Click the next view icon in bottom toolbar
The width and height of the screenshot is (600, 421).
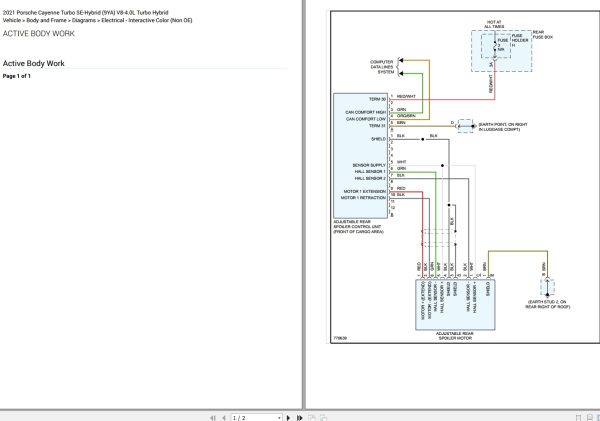point(324,418)
